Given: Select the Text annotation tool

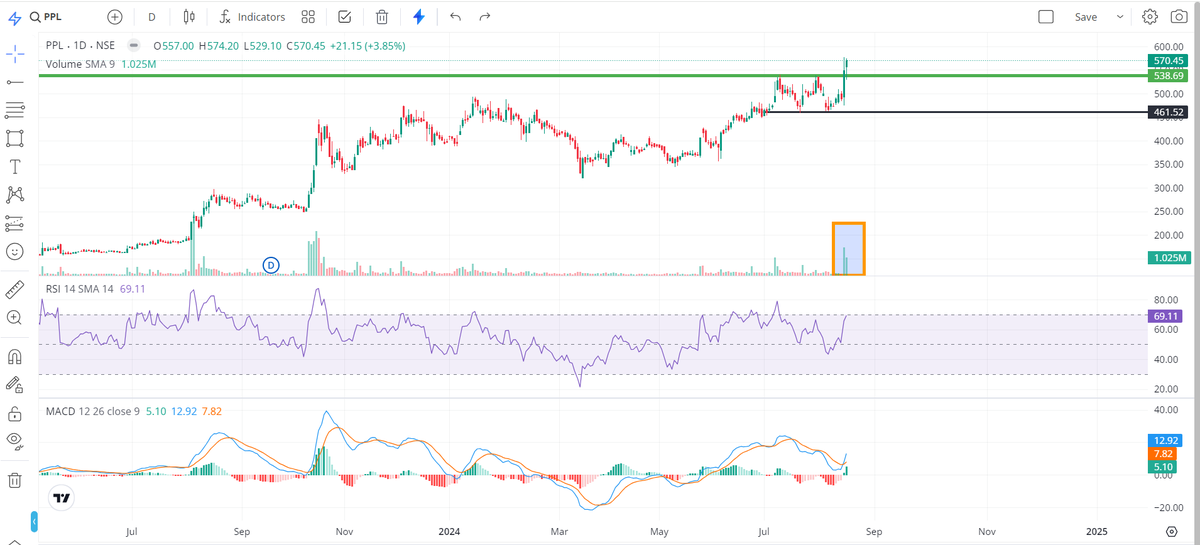Looking at the screenshot, I should coord(14,166).
